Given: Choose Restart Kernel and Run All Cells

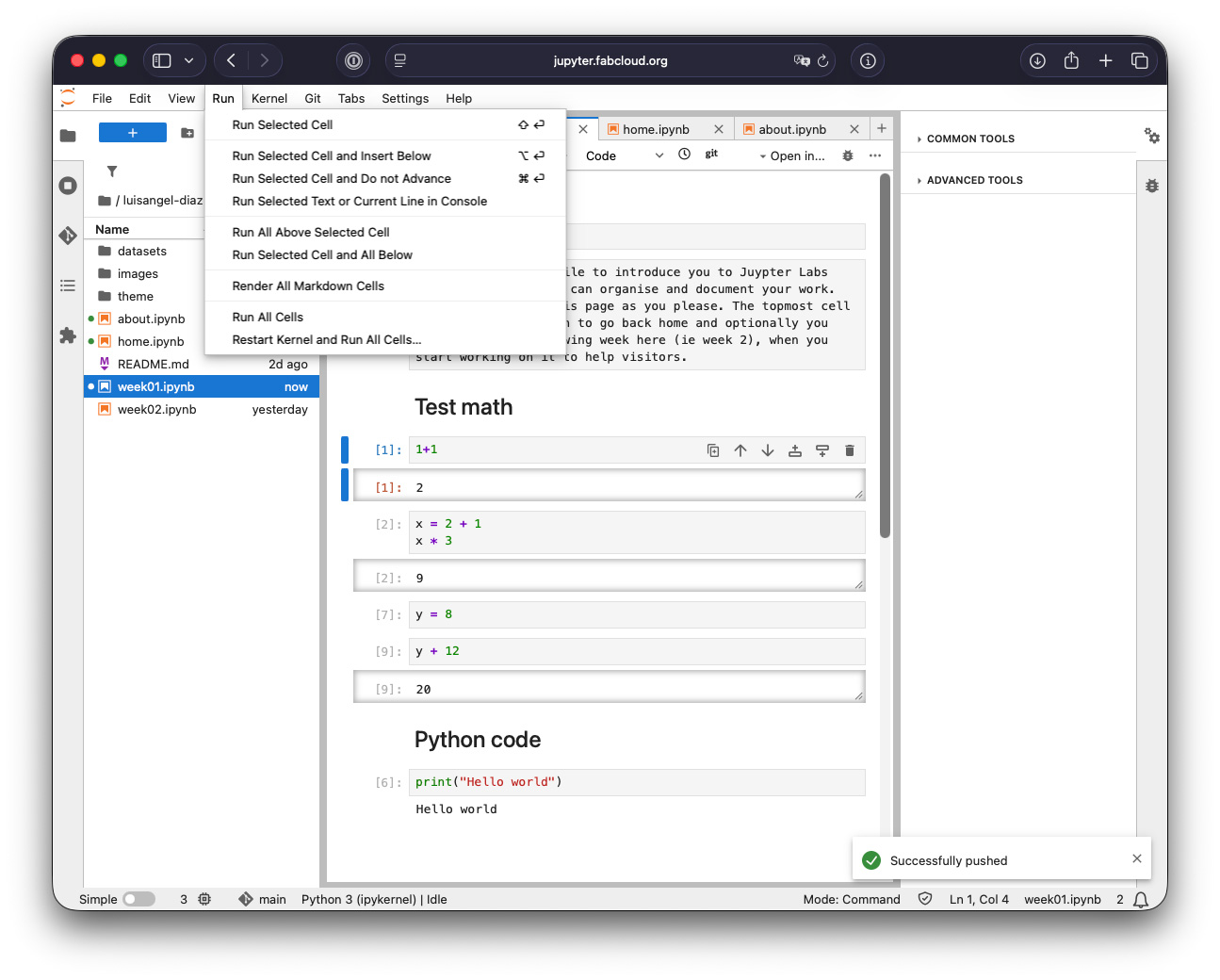Looking at the screenshot, I should click(x=326, y=339).
